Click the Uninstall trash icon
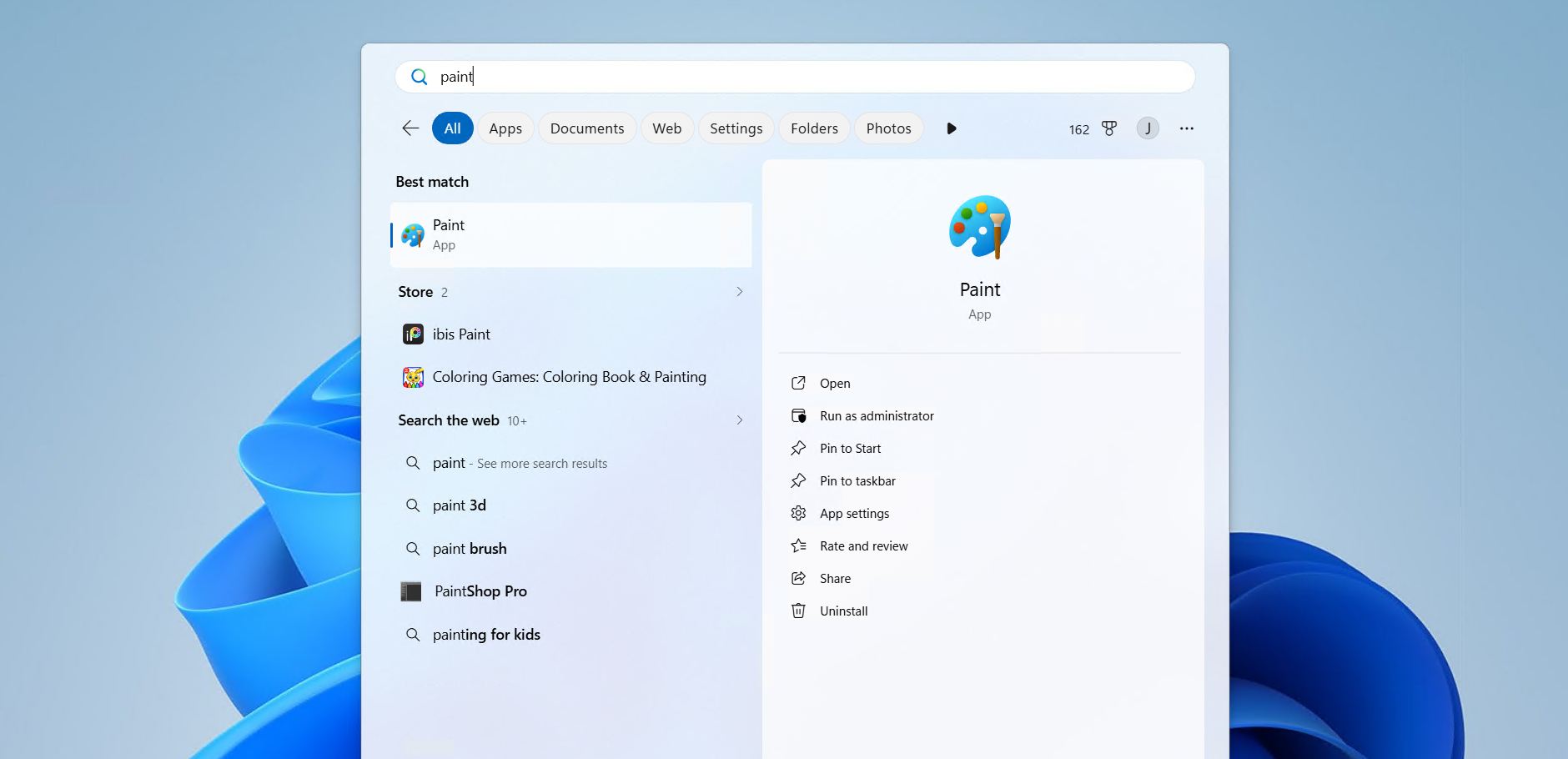The width and height of the screenshot is (1568, 759). [x=798, y=611]
